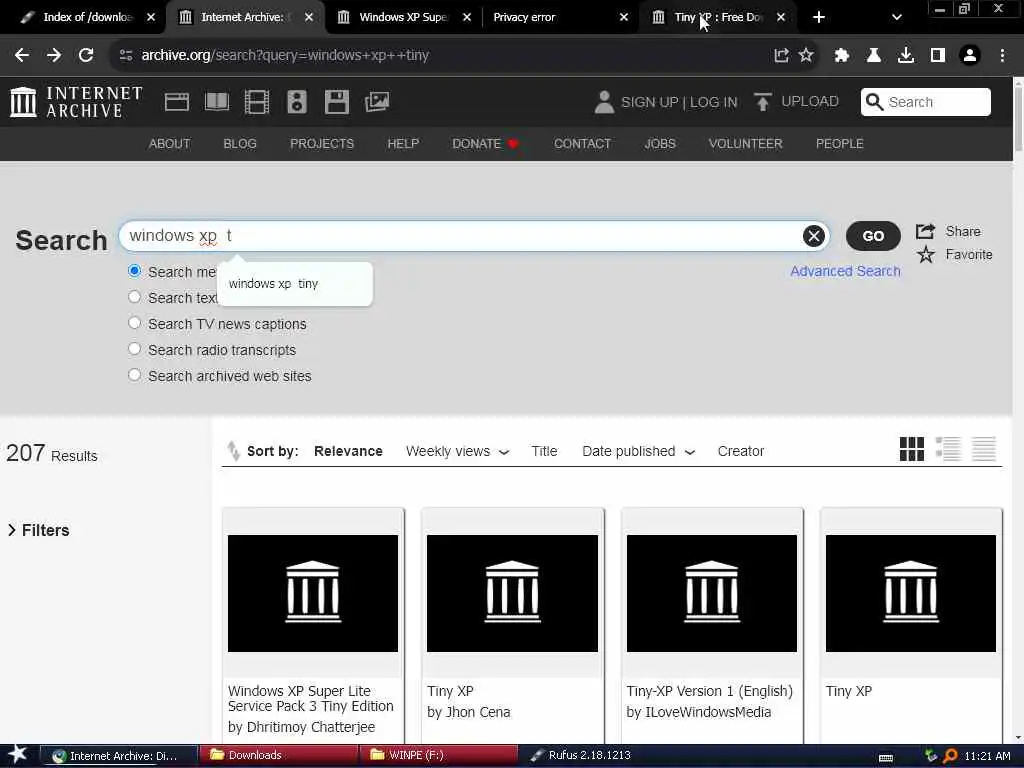Click the user avatar icon beside Sign Up

tap(604, 102)
